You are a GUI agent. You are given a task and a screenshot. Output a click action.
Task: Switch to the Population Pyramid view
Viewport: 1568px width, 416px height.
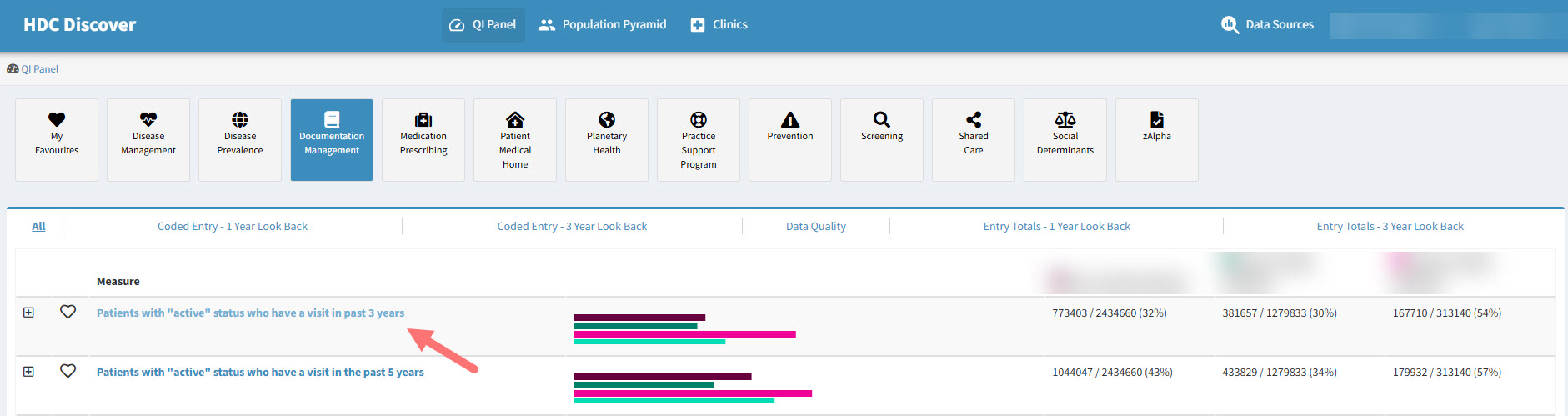click(603, 25)
